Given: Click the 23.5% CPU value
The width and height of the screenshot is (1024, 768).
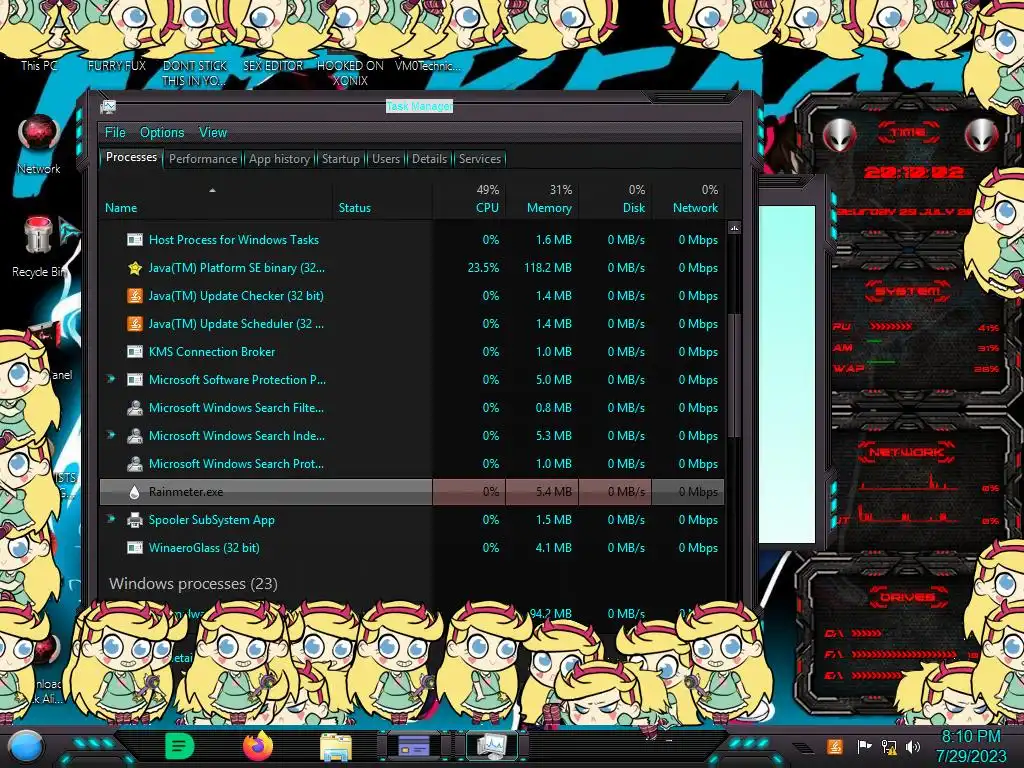Looking at the screenshot, I should [483, 268].
